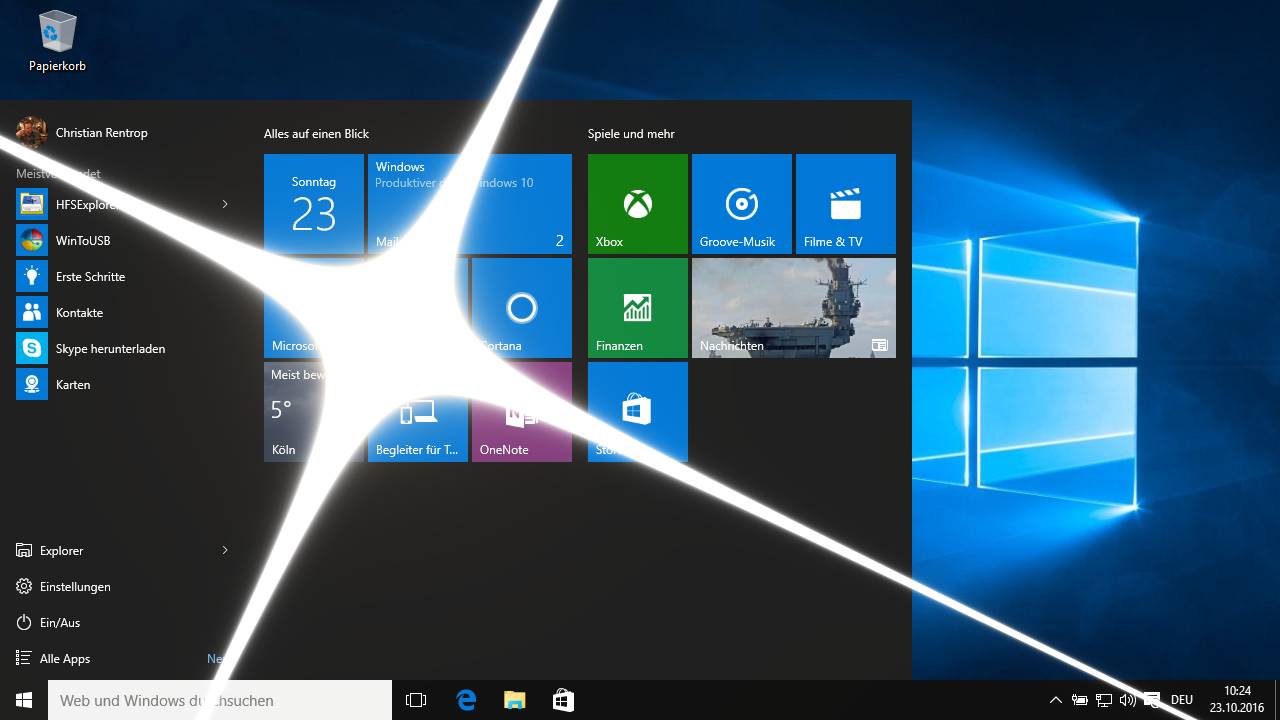Screen dimensions: 1280x720
Task: Launch the Groove-Musik tile
Action: tap(742, 204)
